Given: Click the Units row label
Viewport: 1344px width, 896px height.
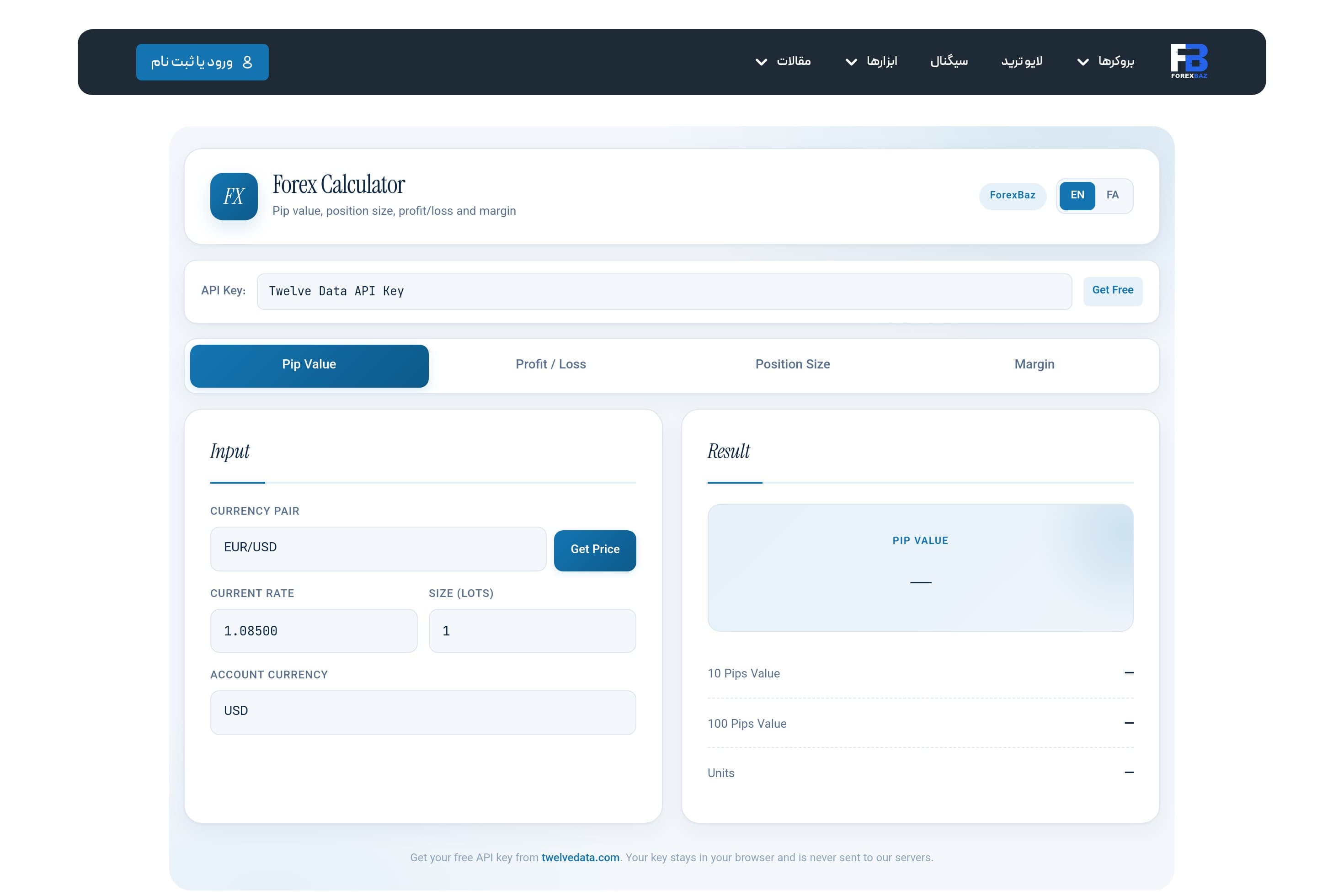Looking at the screenshot, I should click(720, 773).
